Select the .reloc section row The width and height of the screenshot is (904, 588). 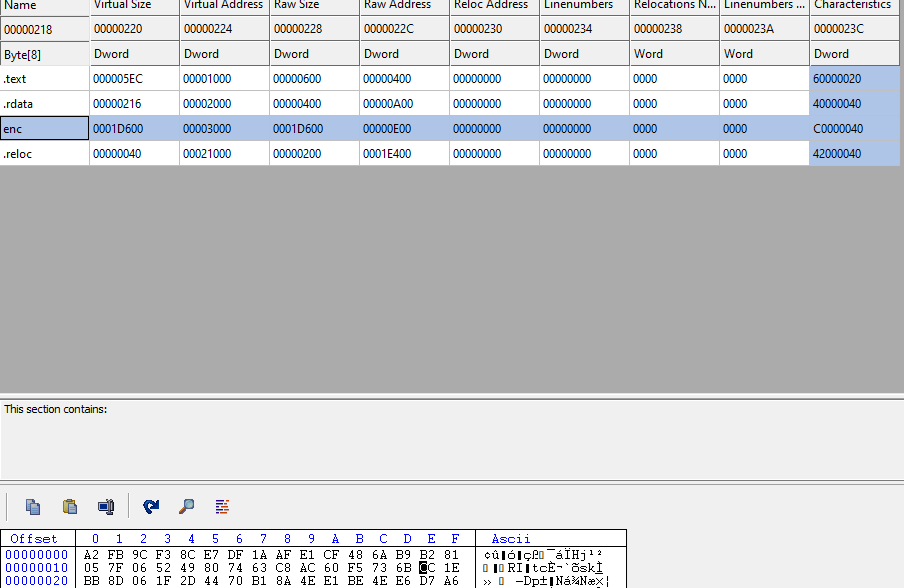(x=44, y=154)
